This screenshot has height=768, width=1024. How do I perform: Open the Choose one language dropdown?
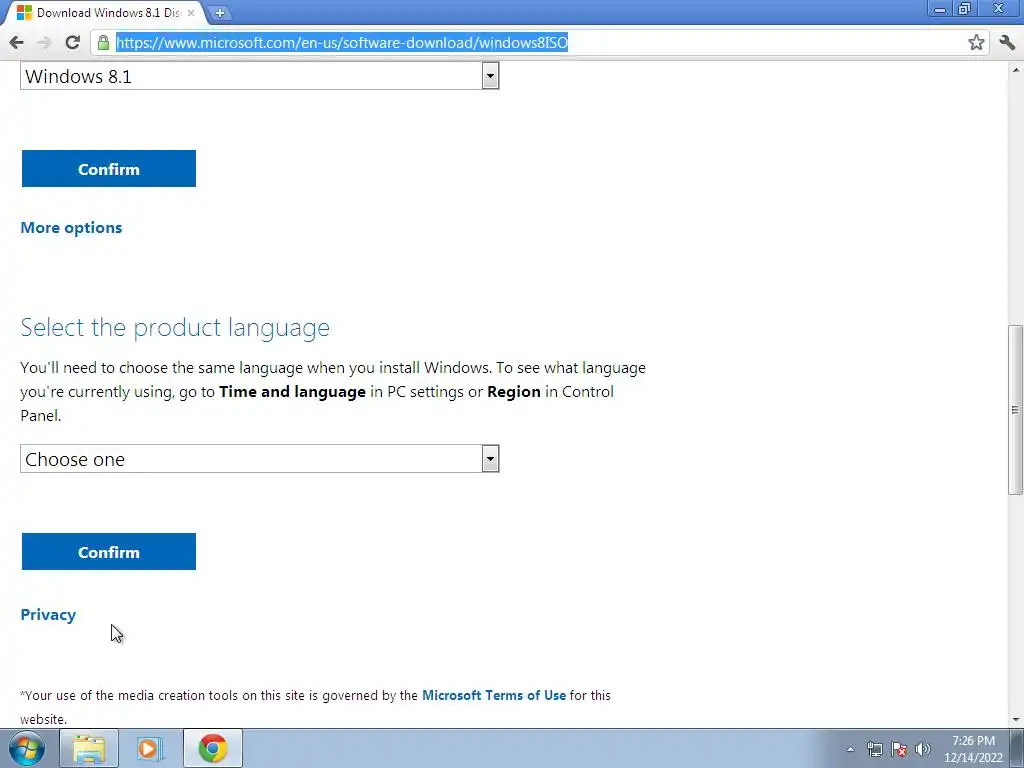pyautogui.click(x=259, y=459)
